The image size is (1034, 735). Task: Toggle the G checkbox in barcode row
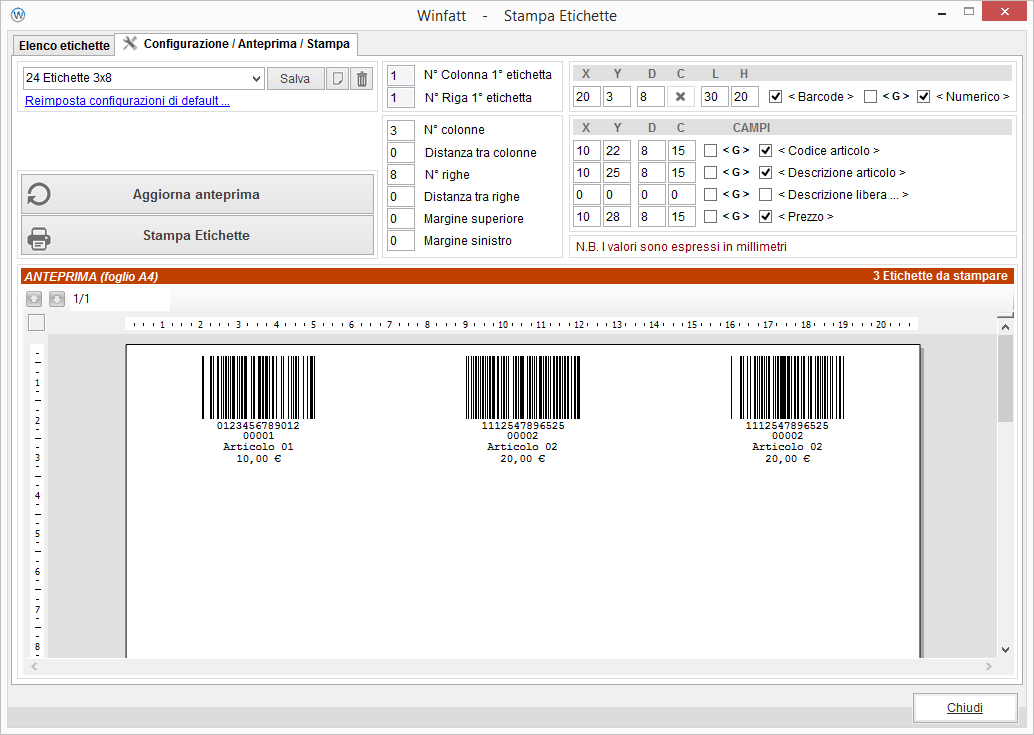[870, 97]
